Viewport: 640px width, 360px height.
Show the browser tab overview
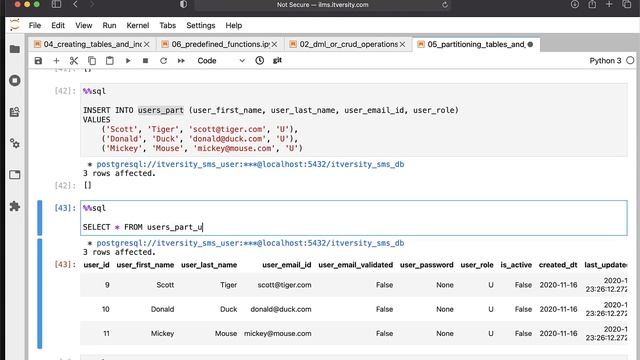click(x=627, y=4)
